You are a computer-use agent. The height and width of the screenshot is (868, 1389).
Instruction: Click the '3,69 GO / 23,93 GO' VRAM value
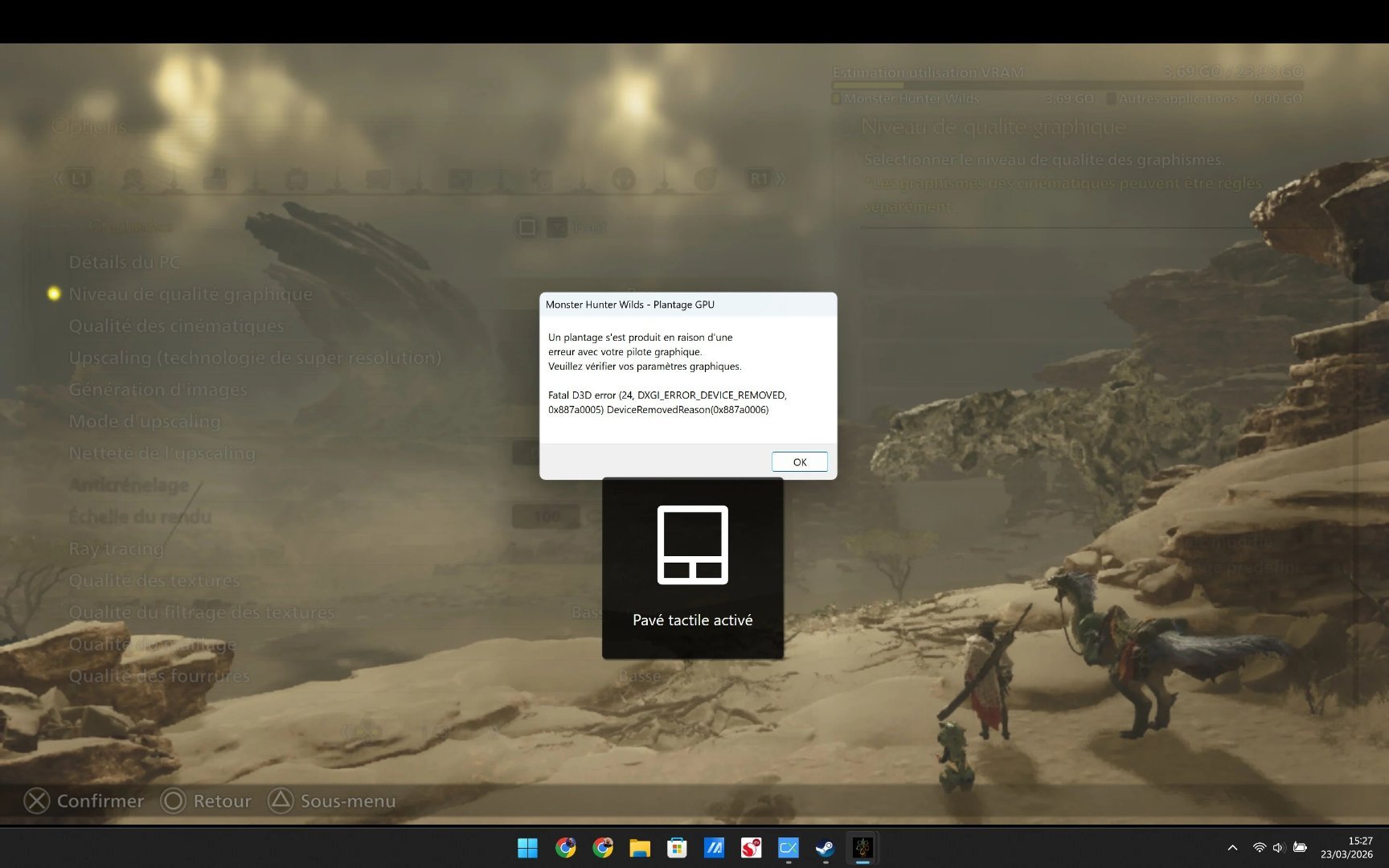[x=1233, y=72]
